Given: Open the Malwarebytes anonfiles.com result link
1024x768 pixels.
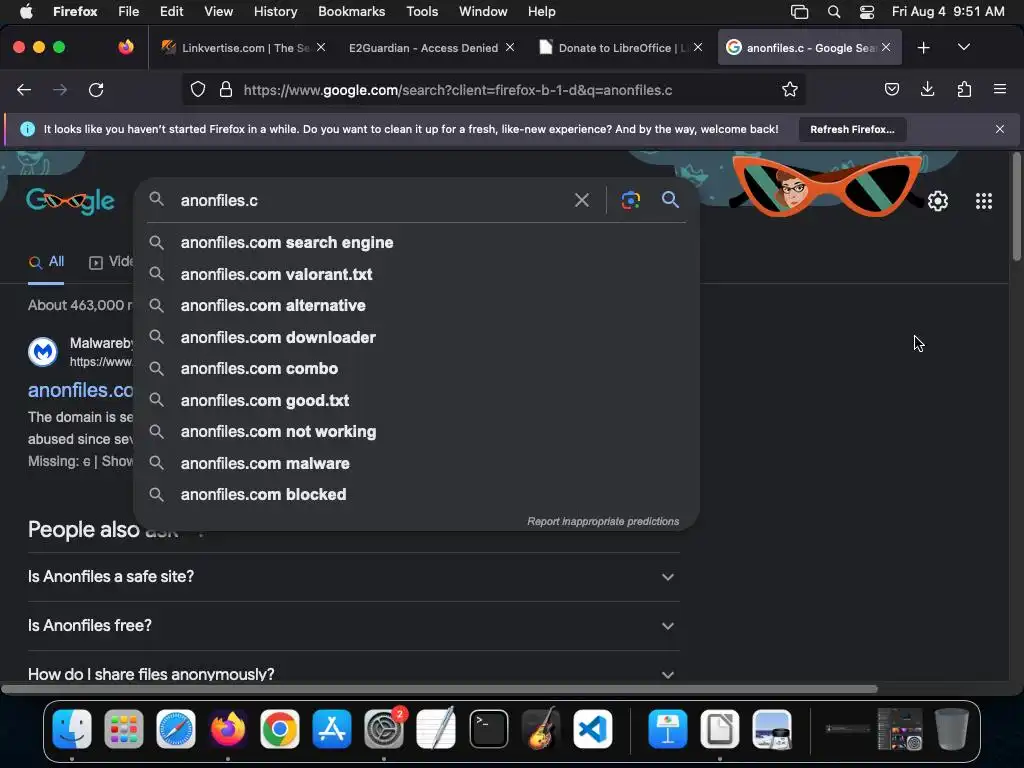Looking at the screenshot, I should [80, 391].
